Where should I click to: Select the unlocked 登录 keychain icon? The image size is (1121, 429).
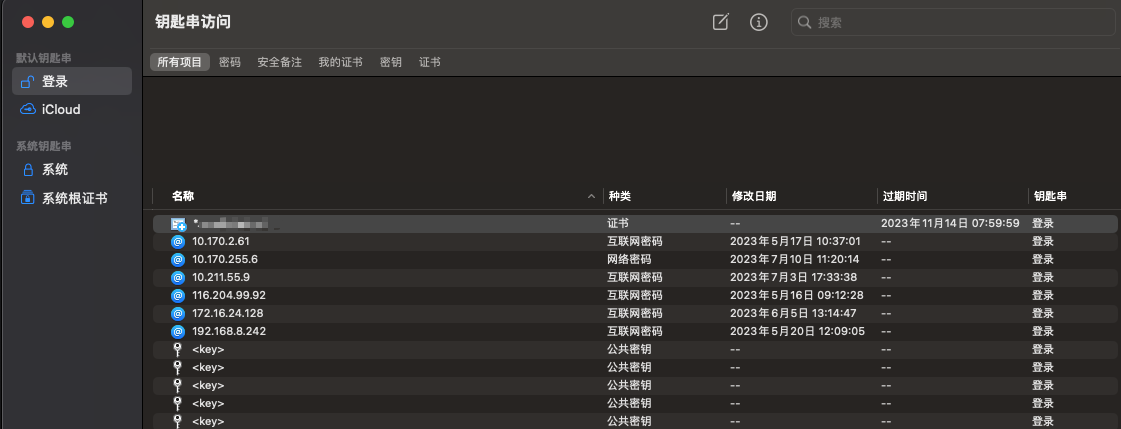click(28, 82)
